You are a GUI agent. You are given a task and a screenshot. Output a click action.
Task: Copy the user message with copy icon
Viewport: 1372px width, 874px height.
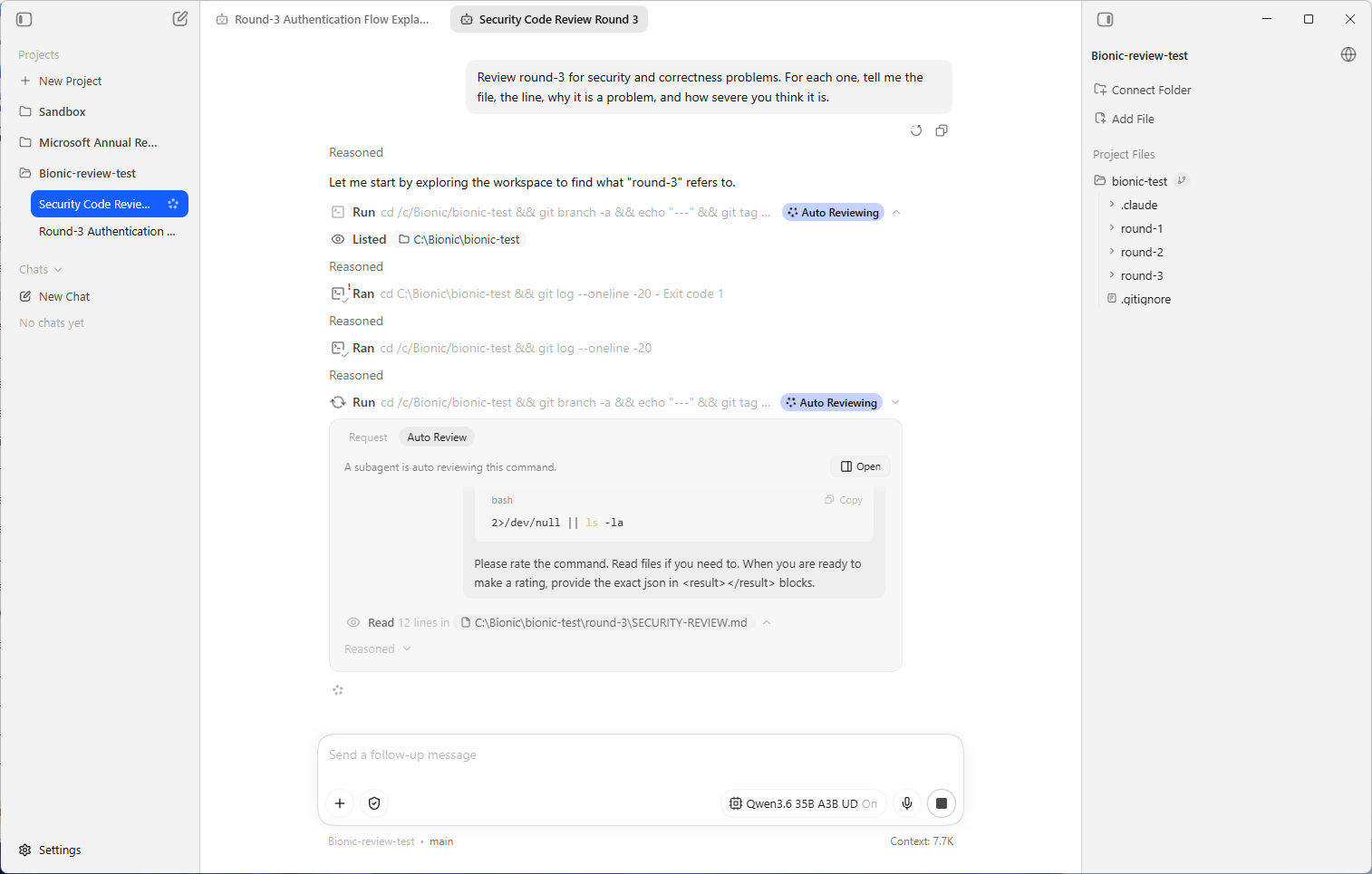[942, 130]
